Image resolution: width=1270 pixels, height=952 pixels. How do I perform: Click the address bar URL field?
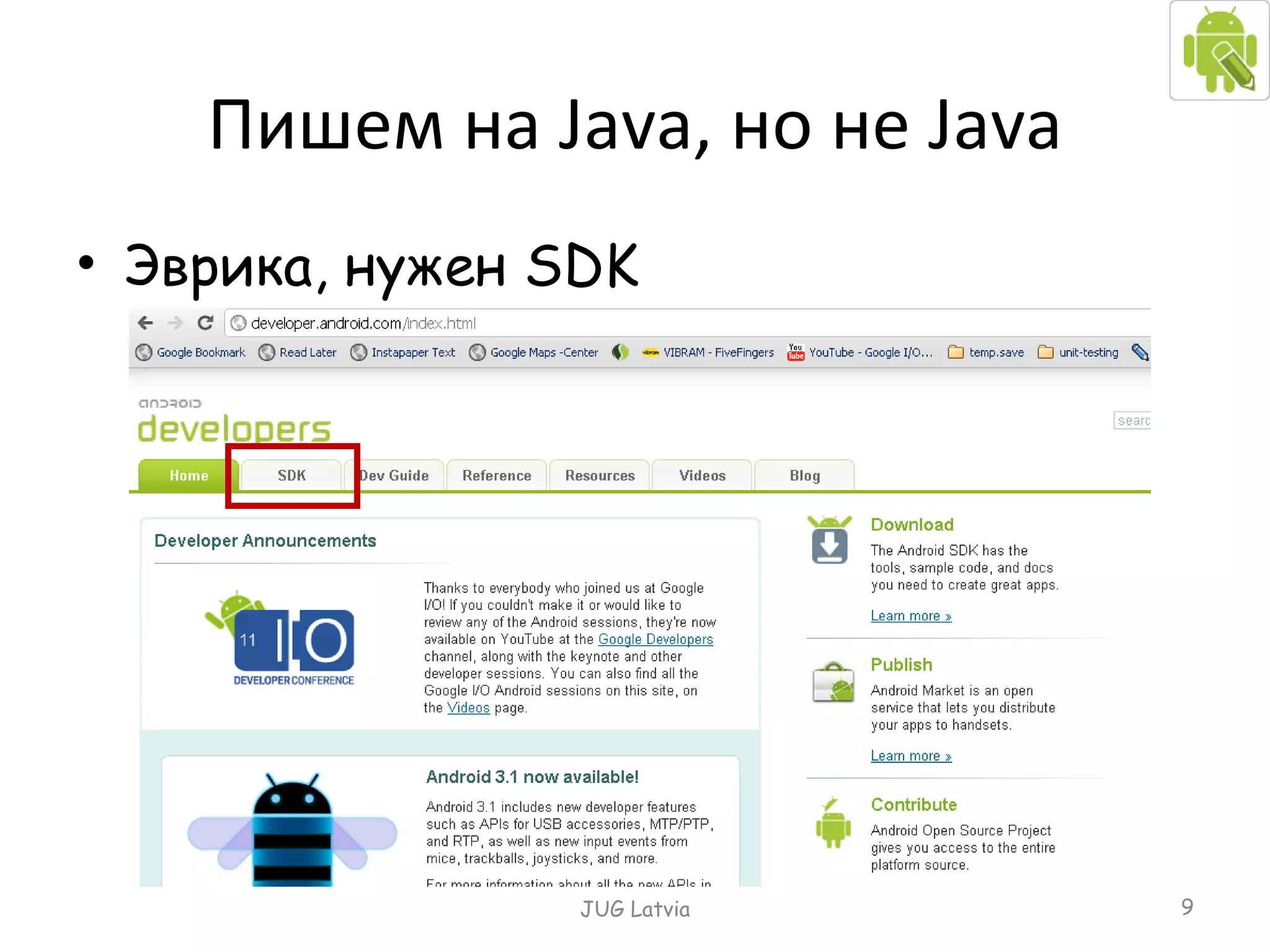pyautogui.click(x=688, y=323)
